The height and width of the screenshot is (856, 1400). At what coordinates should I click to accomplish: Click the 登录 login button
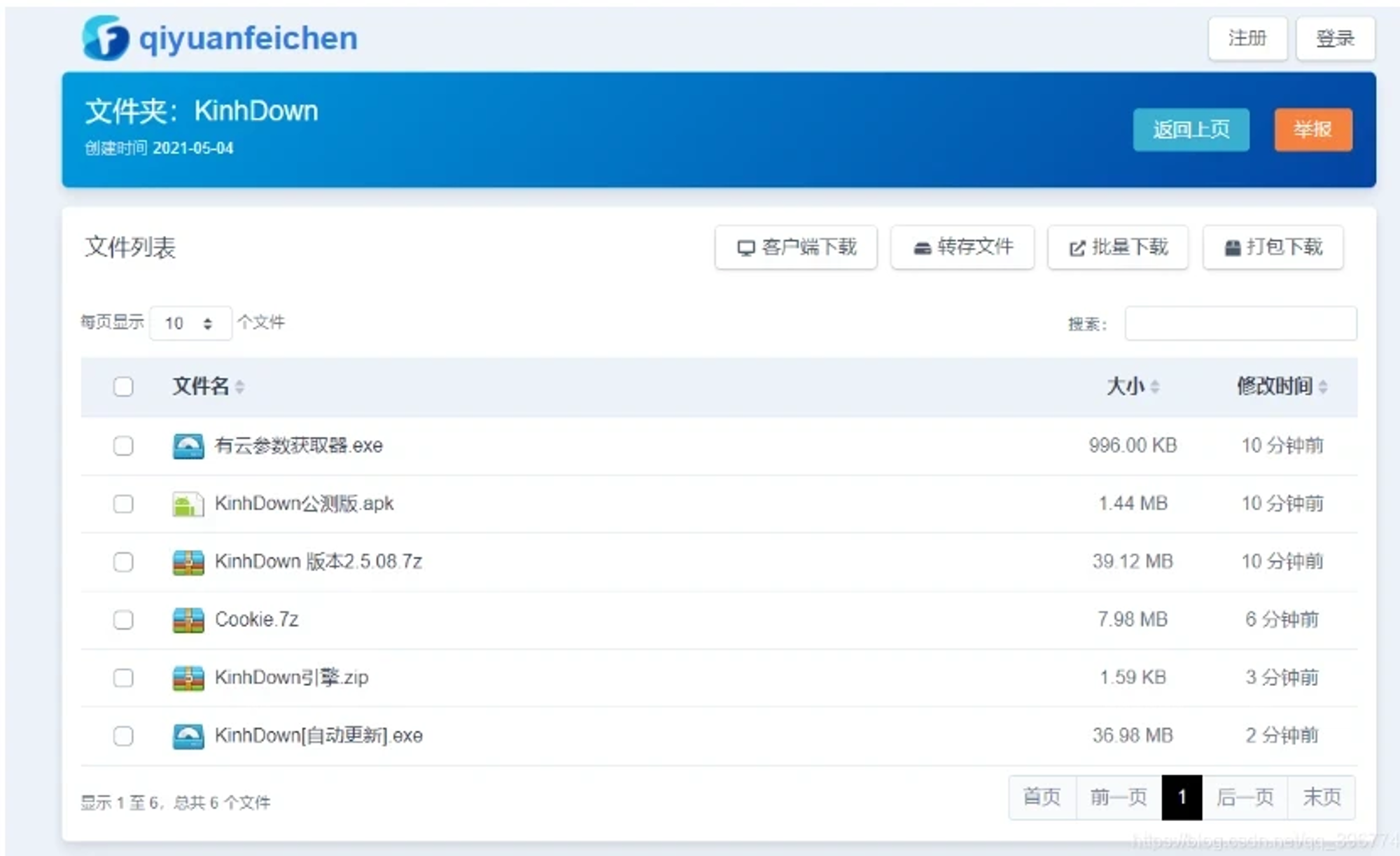(x=1336, y=38)
